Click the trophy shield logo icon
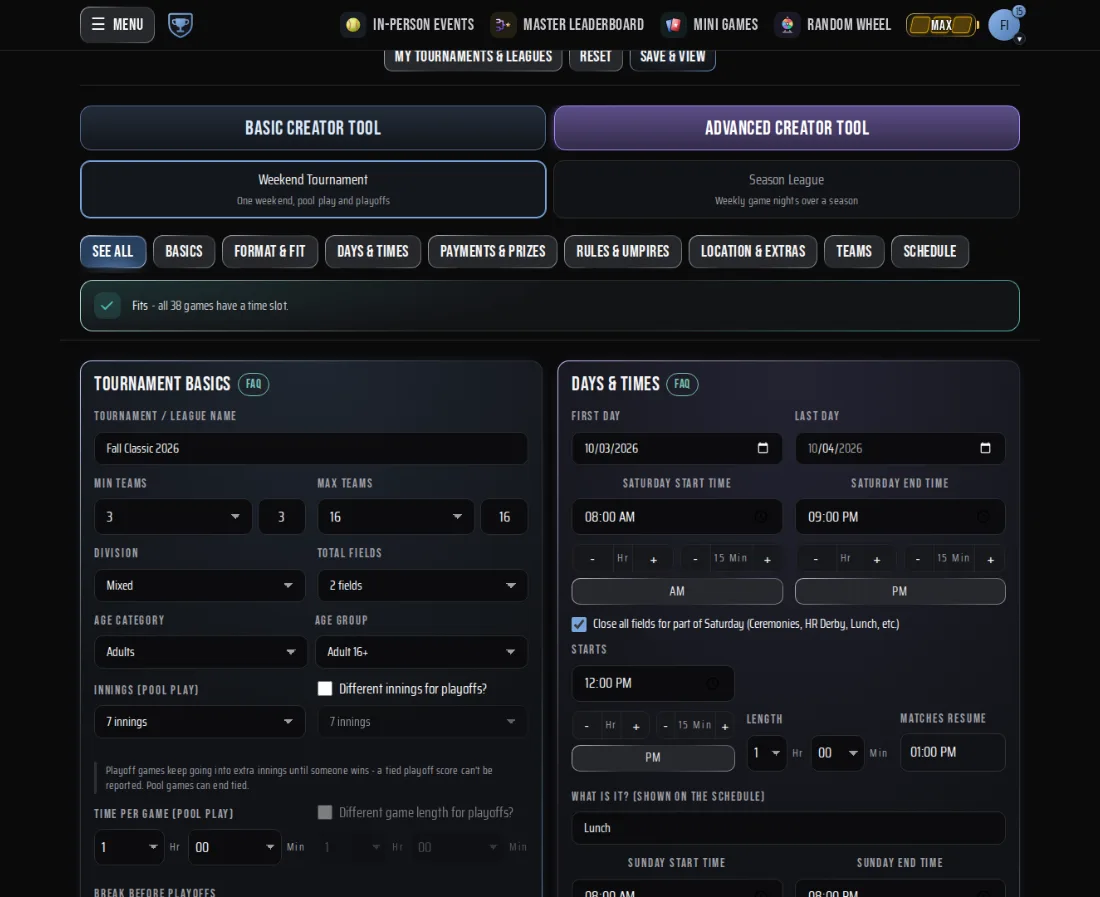Image resolution: width=1100 pixels, height=897 pixels. tap(180, 25)
